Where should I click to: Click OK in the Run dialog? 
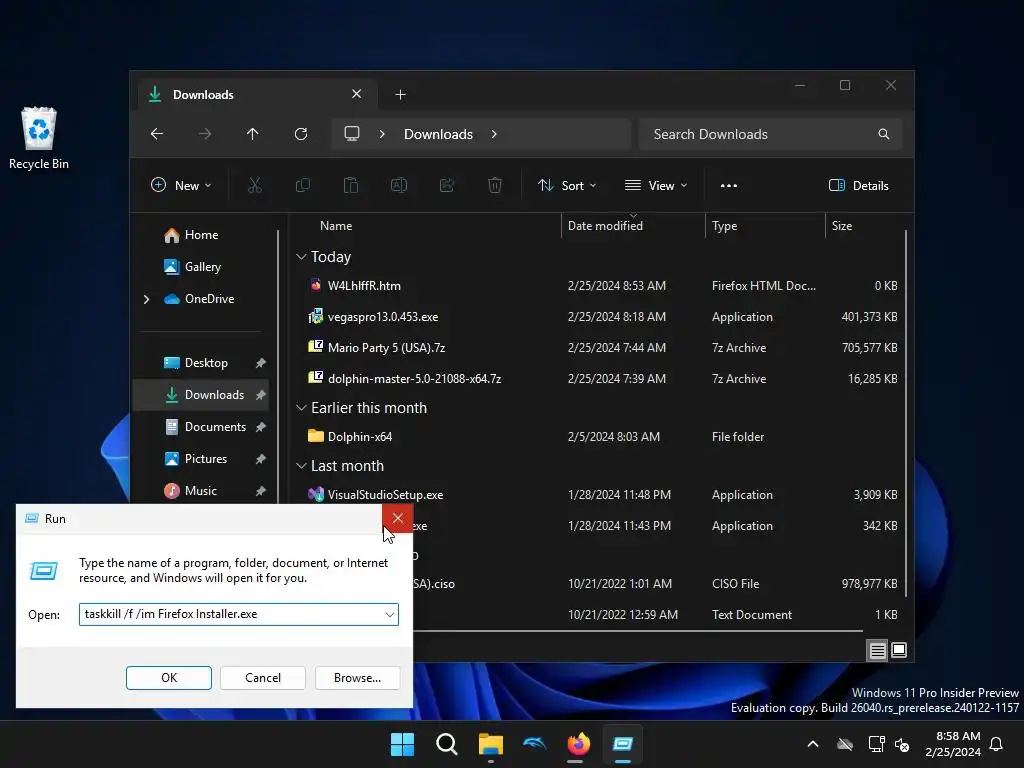pyautogui.click(x=168, y=678)
